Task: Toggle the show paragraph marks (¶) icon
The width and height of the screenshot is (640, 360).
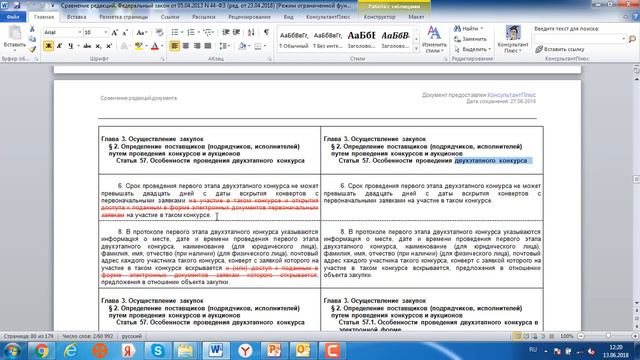Action: pyautogui.click(x=266, y=32)
